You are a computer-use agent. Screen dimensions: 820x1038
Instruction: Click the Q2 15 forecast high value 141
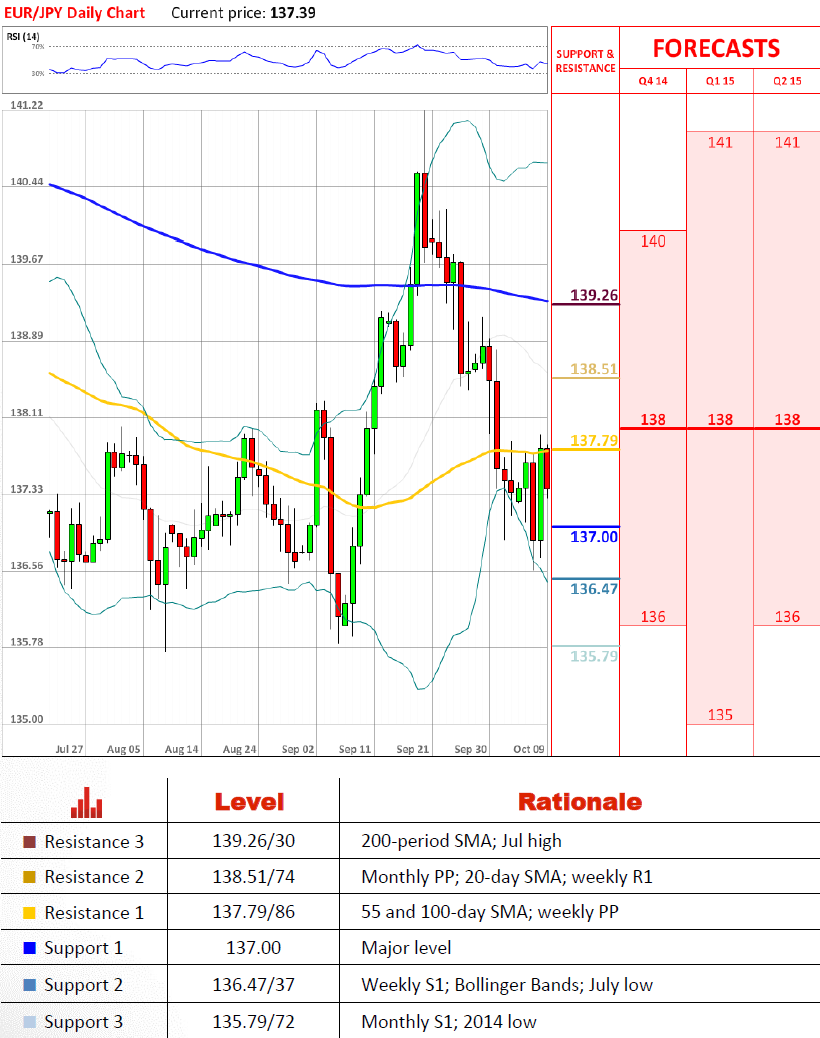(787, 142)
